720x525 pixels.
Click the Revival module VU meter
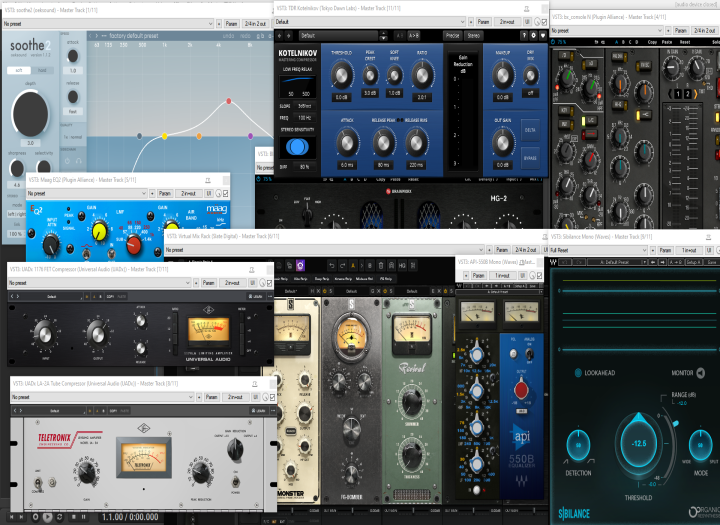coord(412,335)
